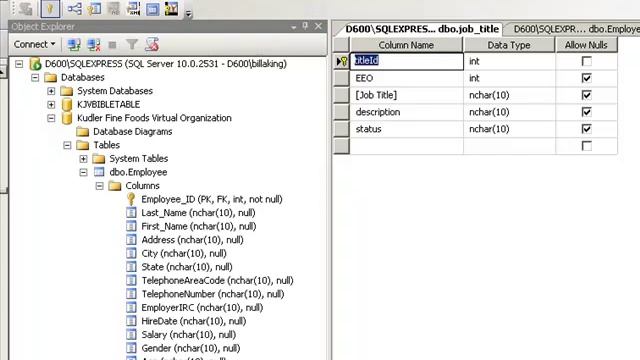Click the Filter funnel icon

pos(132,44)
